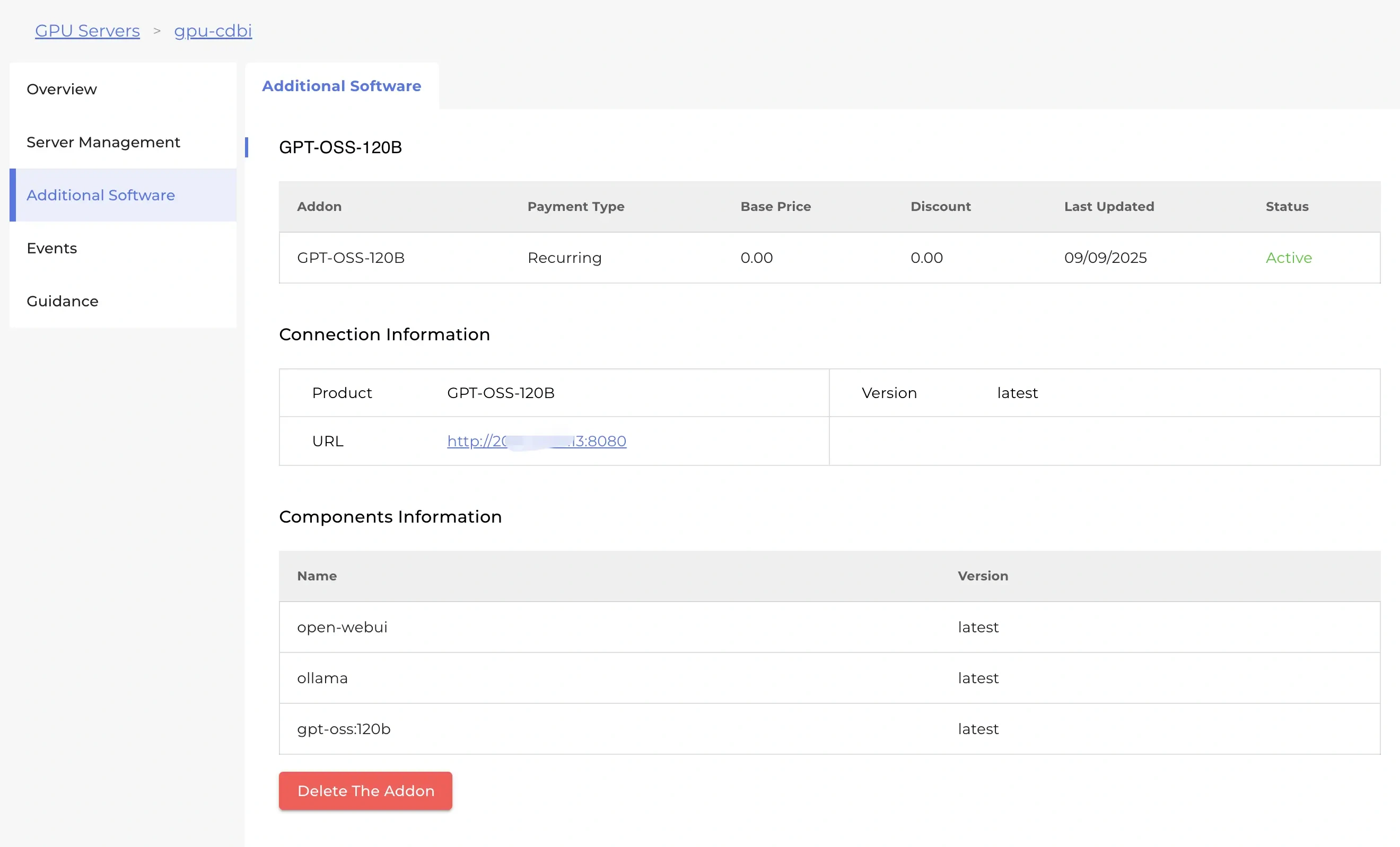Open the gpu-cdbi breadcrumb link
This screenshot has width=1400, height=847.
213,31
